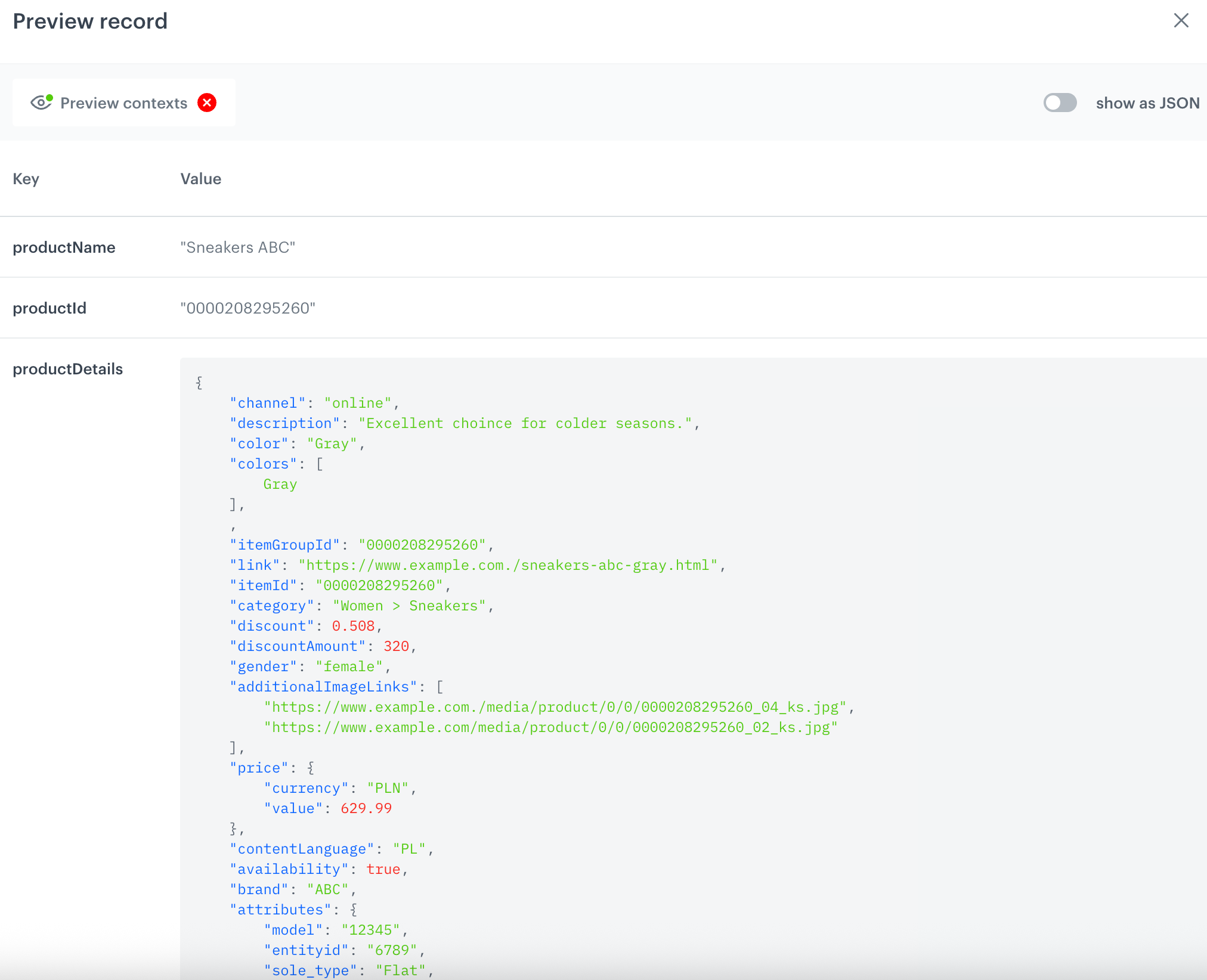Open the first additionalImageLinks URL
The height and width of the screenshot is (980, 1207).
[x=556, y=707]
